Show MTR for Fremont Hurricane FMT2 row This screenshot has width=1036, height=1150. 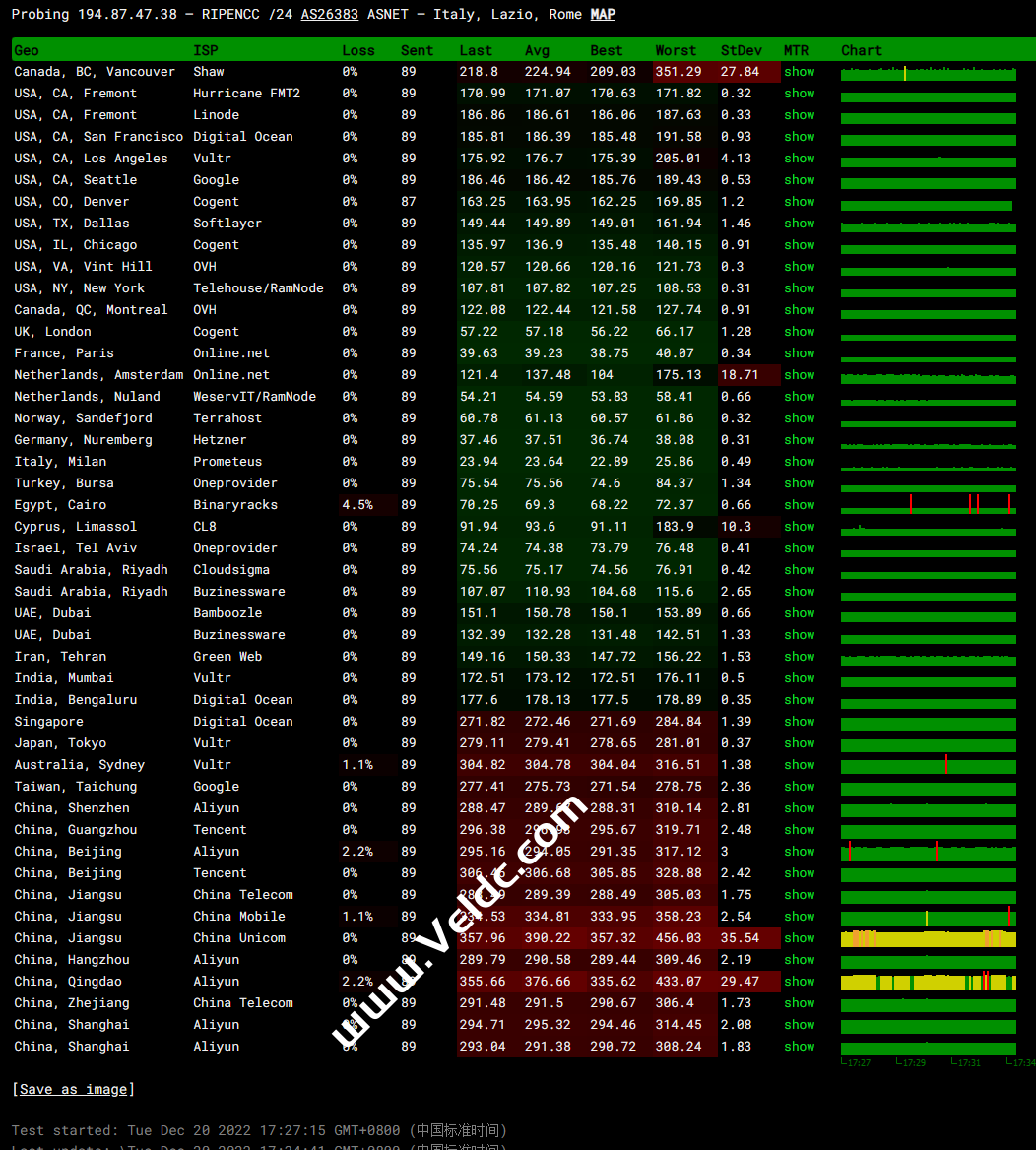(799, 94)
